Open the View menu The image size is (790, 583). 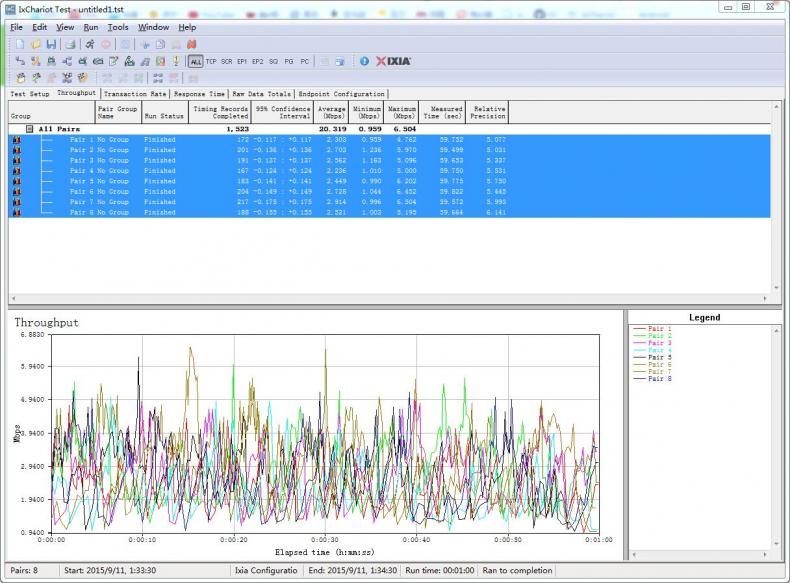click(65, 27)
